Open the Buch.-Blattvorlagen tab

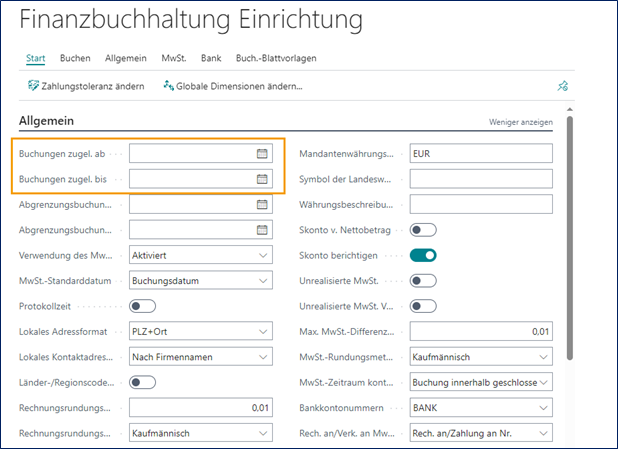(x=276, y=58)
